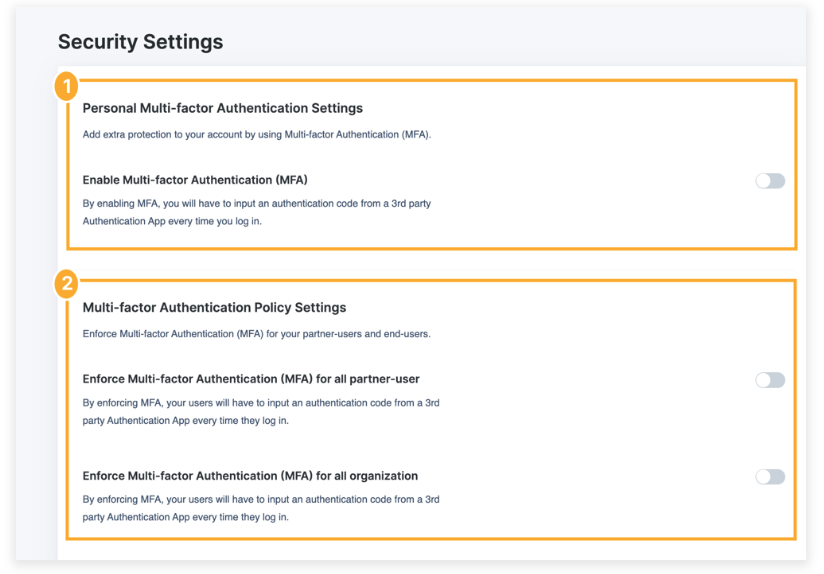Toggle MFA enforcement for all partner-user
Image resolution: width=824 pixels, height=574 pixels.
pyautogui.click(x=770, y=380)
